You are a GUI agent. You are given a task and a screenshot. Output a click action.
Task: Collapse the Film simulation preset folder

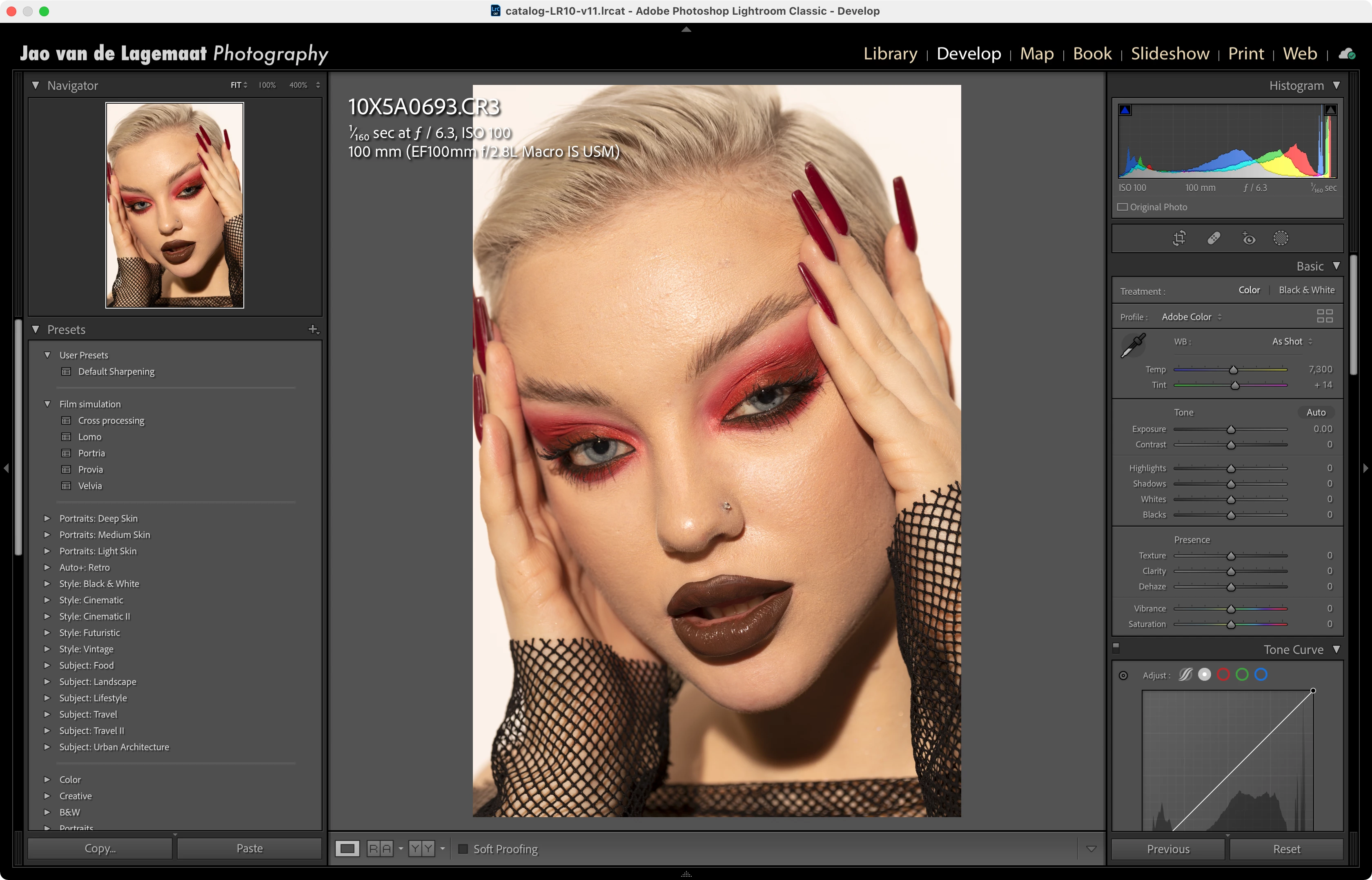click(47, 404)
